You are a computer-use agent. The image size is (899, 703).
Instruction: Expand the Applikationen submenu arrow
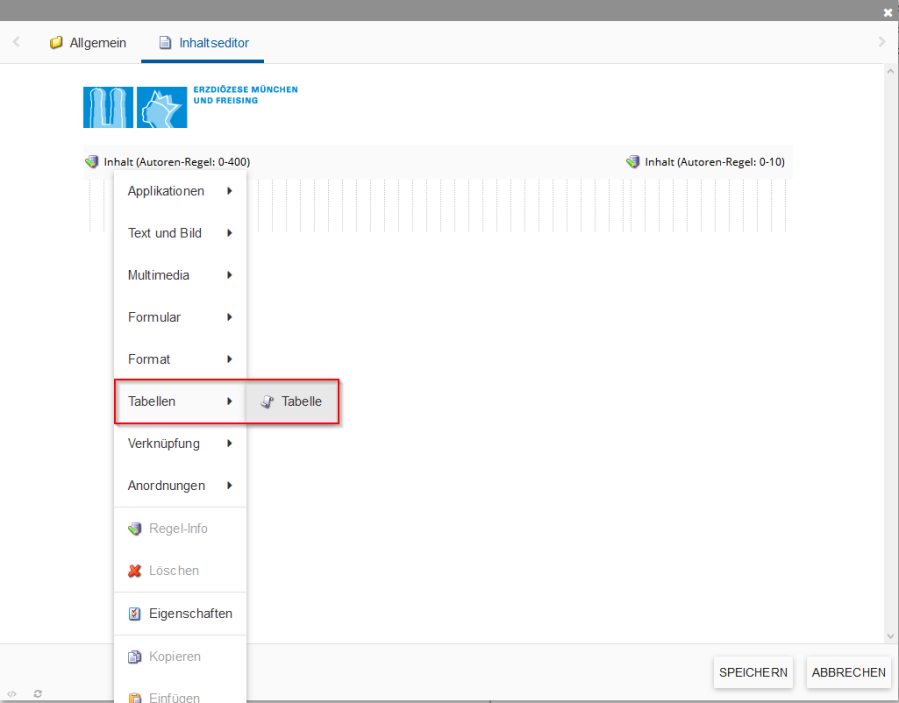229,191
